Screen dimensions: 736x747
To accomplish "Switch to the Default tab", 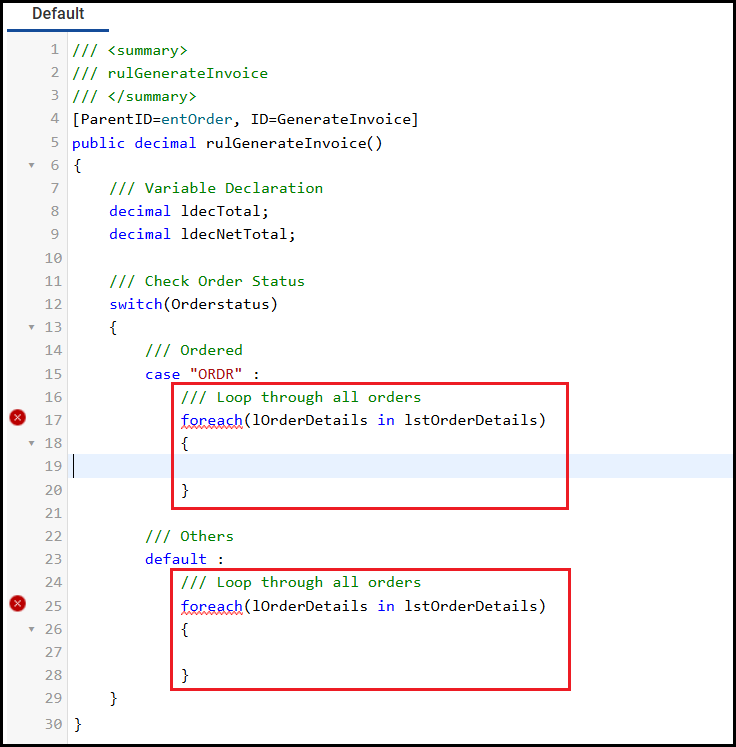I will pyautogui.click(x=58, y=14).
